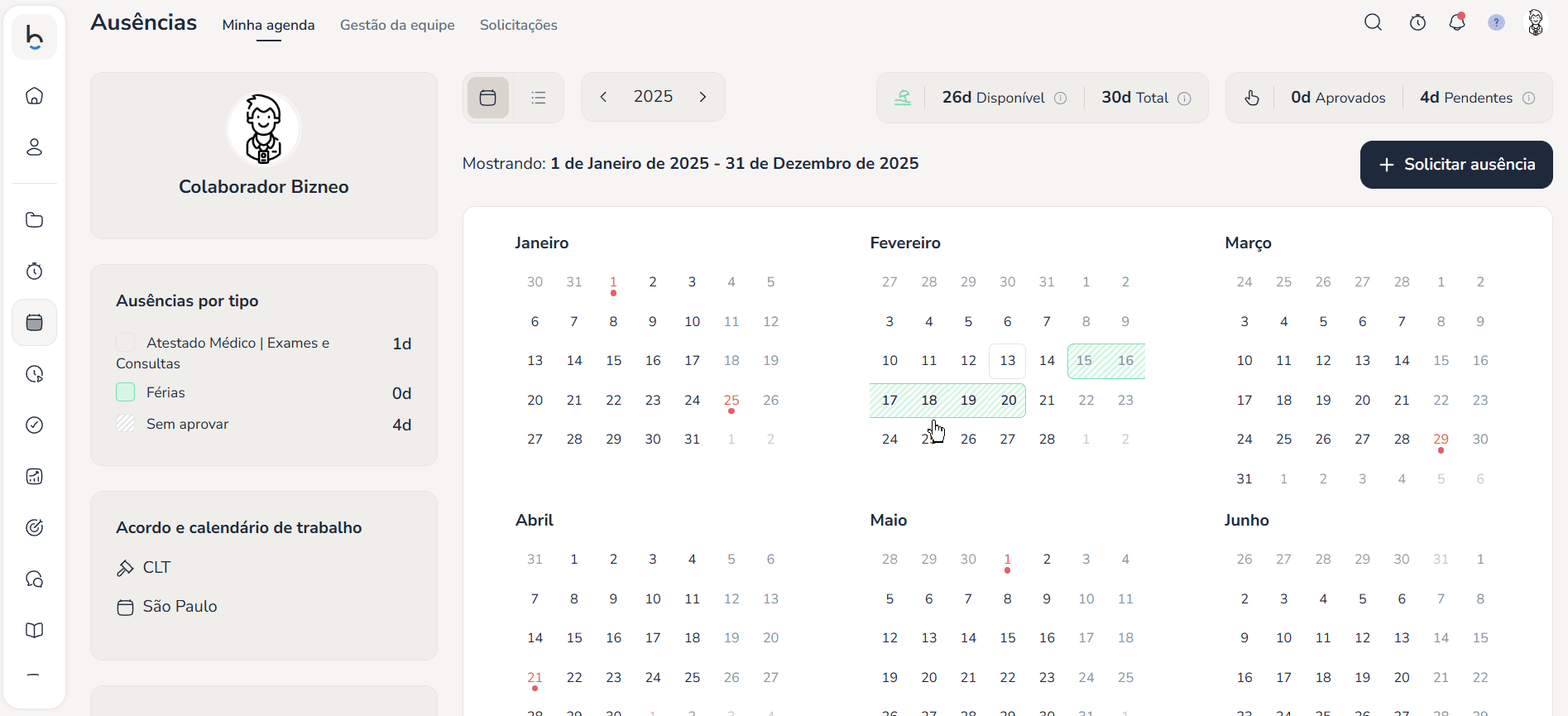Image resolution: width=1568 pixels, height=716 pixels.
Task: Switch to list view
Action: pos(539,98)
